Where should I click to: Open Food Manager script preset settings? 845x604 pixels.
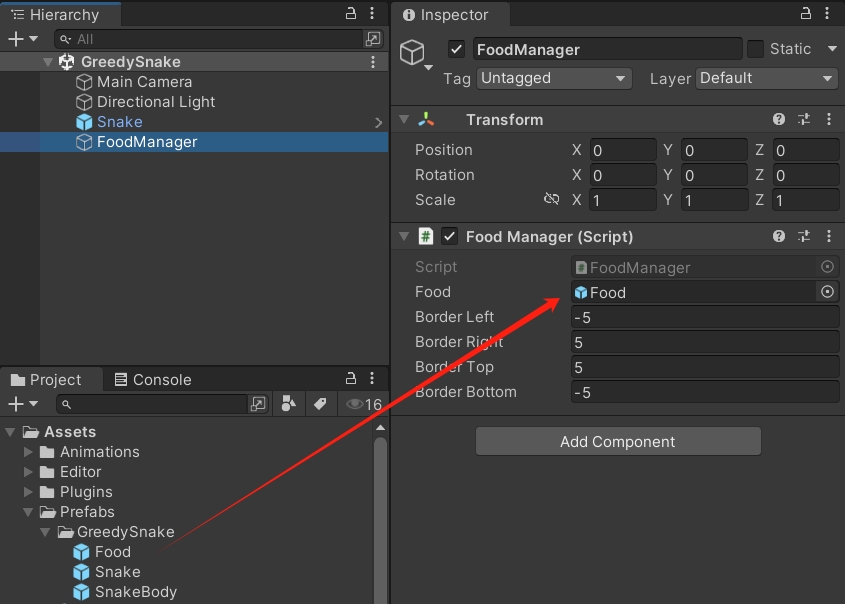tap(804, 236)
